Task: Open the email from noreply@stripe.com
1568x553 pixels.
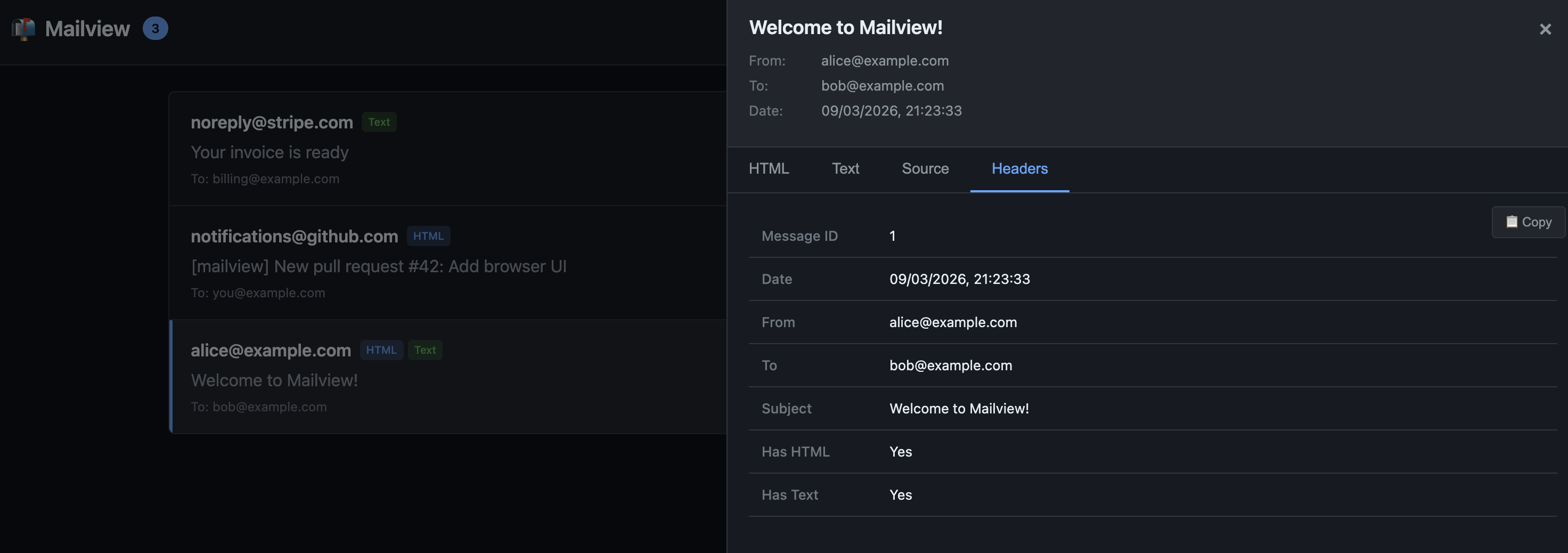Action: [x=448, y=149]
